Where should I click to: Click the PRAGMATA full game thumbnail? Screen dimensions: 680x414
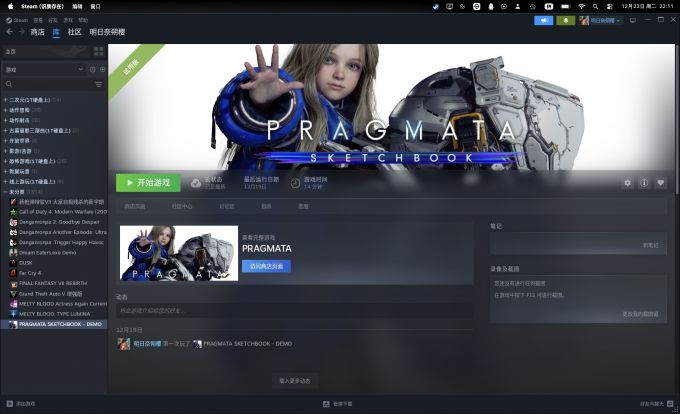coord(179,252)
